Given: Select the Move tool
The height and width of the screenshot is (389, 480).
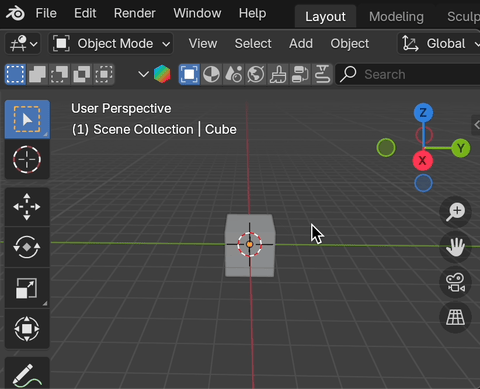Looking at the screenshot, I should click(x=27, y=207).
